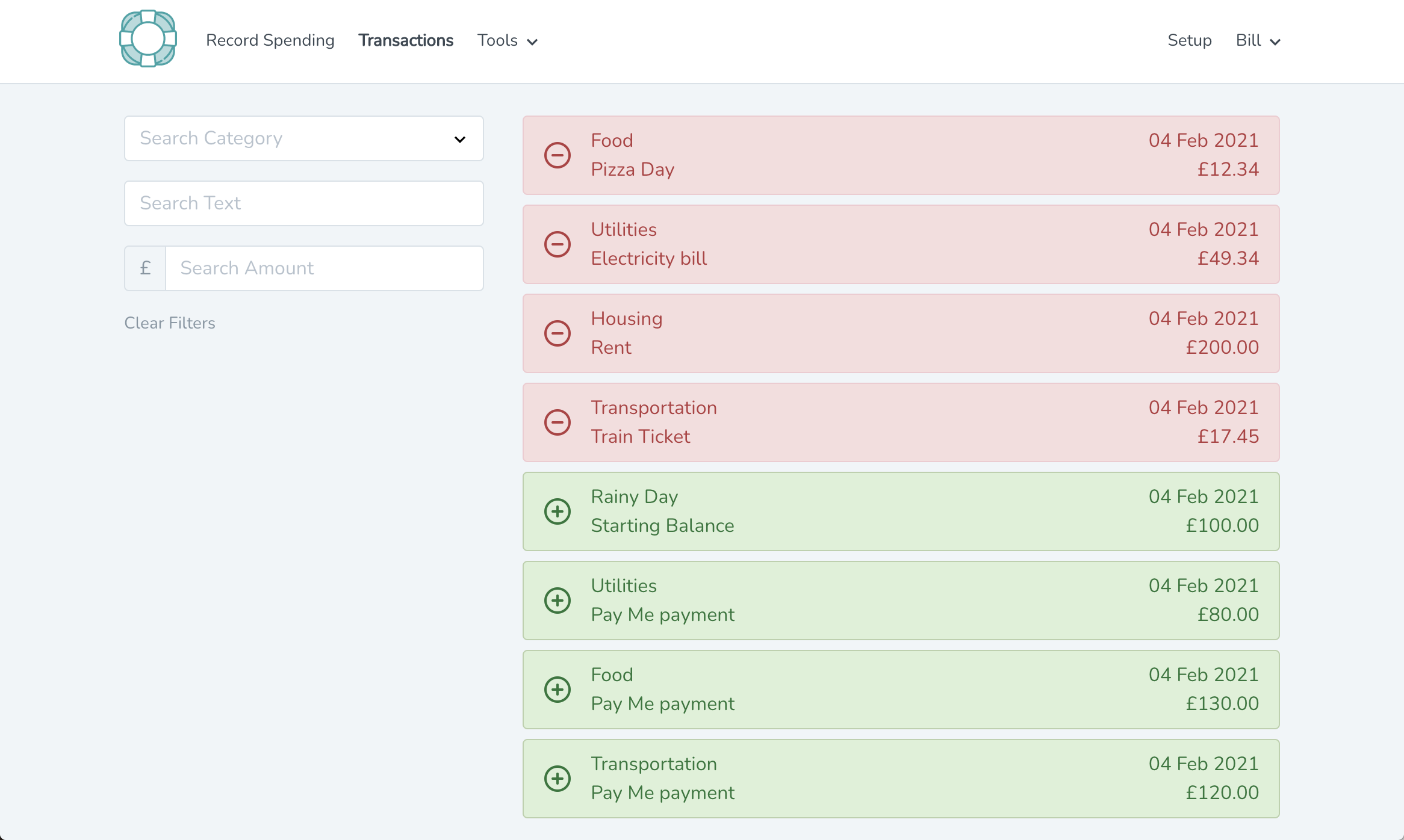Click plus icon on Utilities Pay Me payment
Screen dimensions: 1404x840
coord(558,601)
